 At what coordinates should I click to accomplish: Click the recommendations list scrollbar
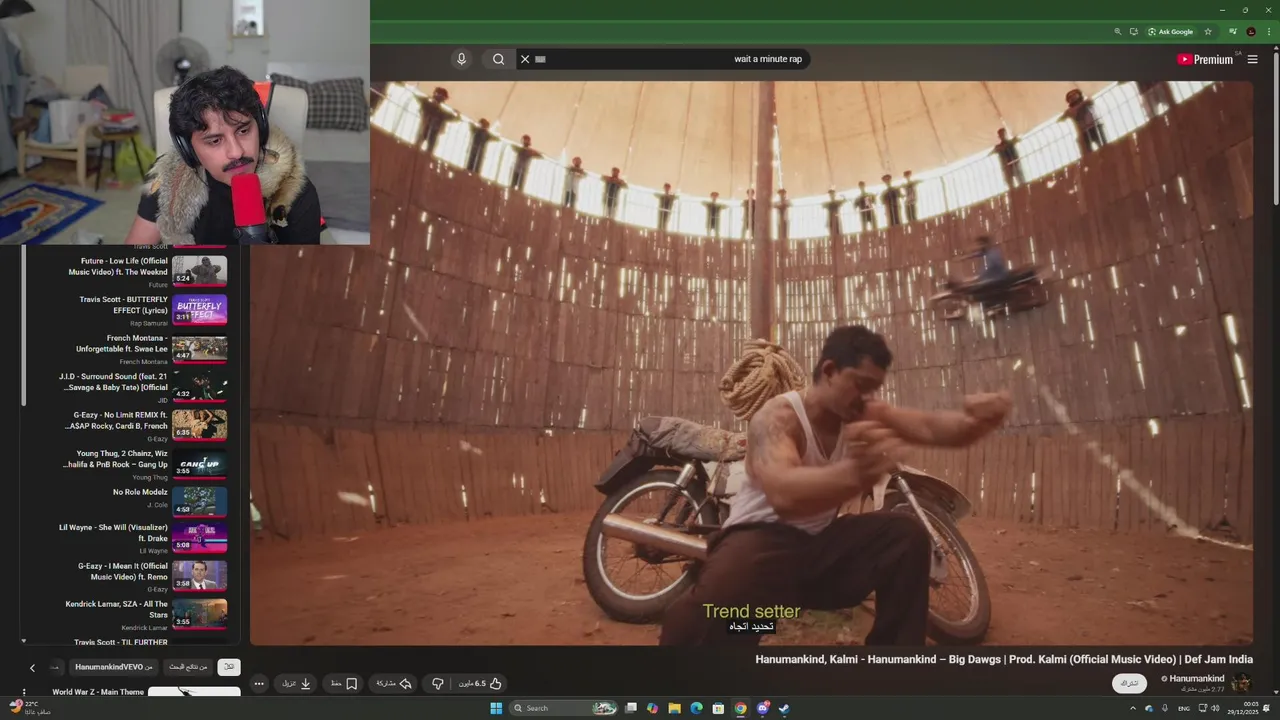24,325
